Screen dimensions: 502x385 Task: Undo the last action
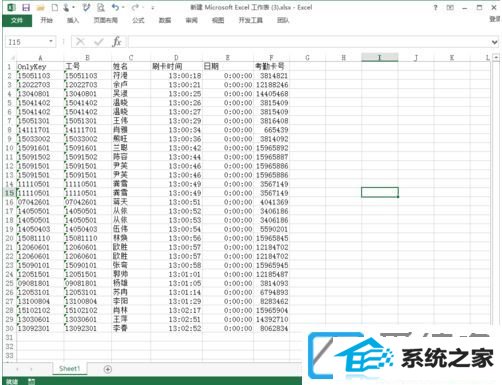(115, 7)
